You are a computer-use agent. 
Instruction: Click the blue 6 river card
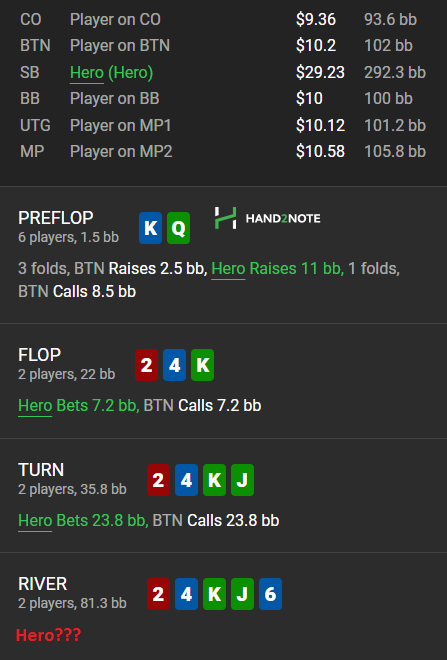pyautogui.click(x=270, y=594)
